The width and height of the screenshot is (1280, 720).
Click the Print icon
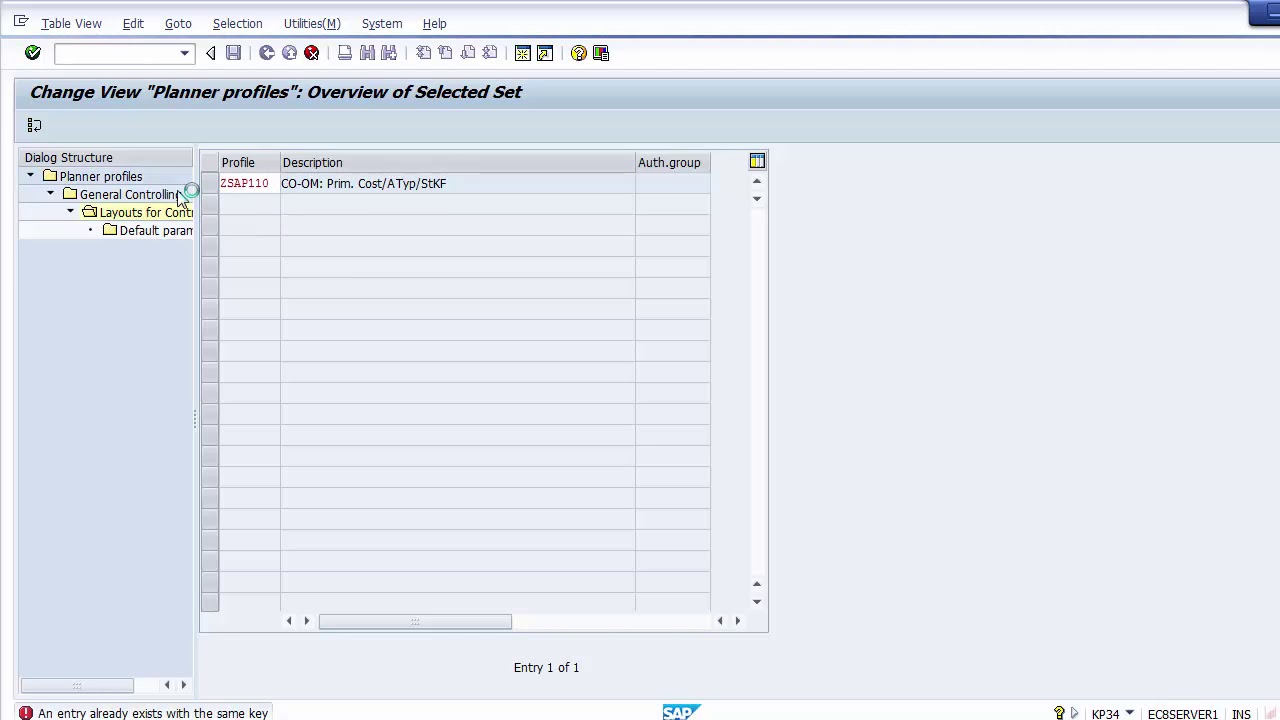tap(345, 53)
